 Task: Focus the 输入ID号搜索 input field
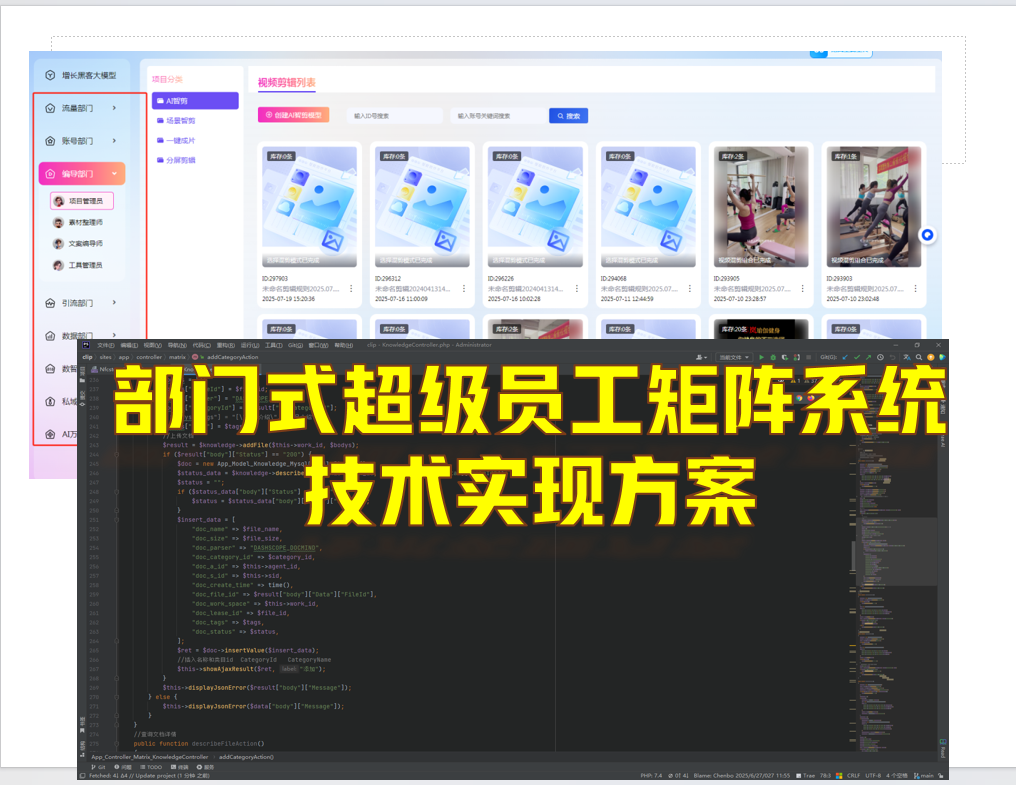[395, 115]
